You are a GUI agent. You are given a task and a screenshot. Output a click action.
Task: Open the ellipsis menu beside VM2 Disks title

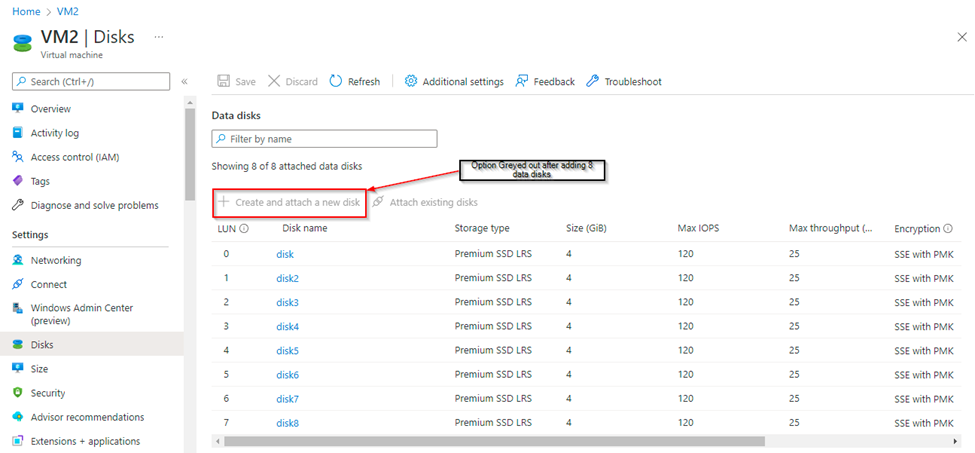[159, 37]
